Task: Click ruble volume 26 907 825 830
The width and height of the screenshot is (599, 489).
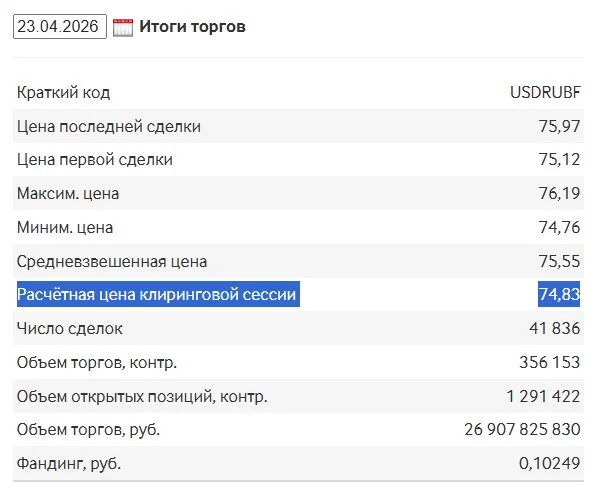Action: coord(522,429)
